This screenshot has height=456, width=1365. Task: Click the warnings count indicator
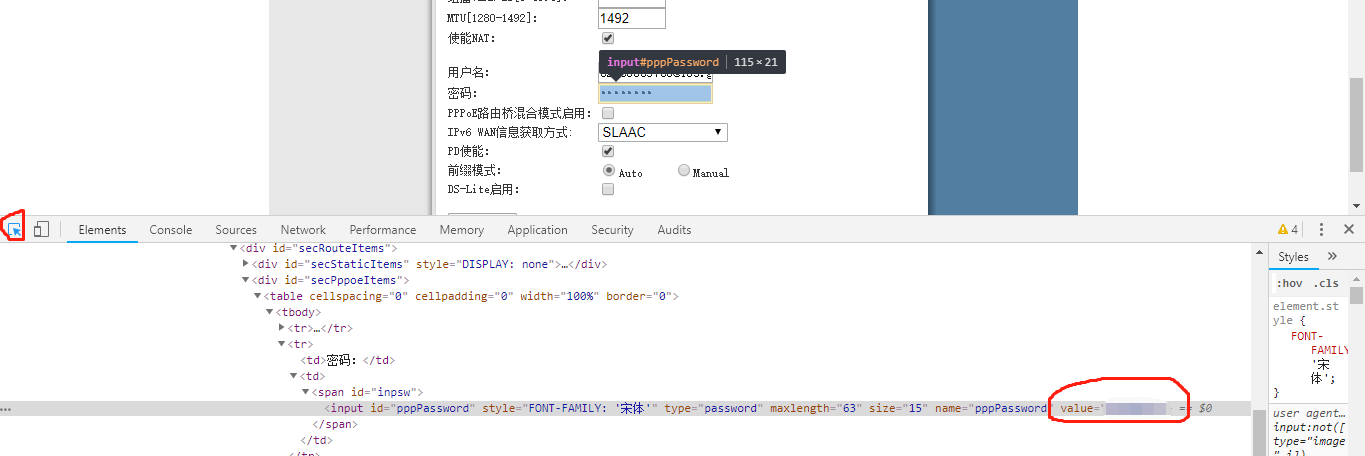click(x=1288, y=229)
